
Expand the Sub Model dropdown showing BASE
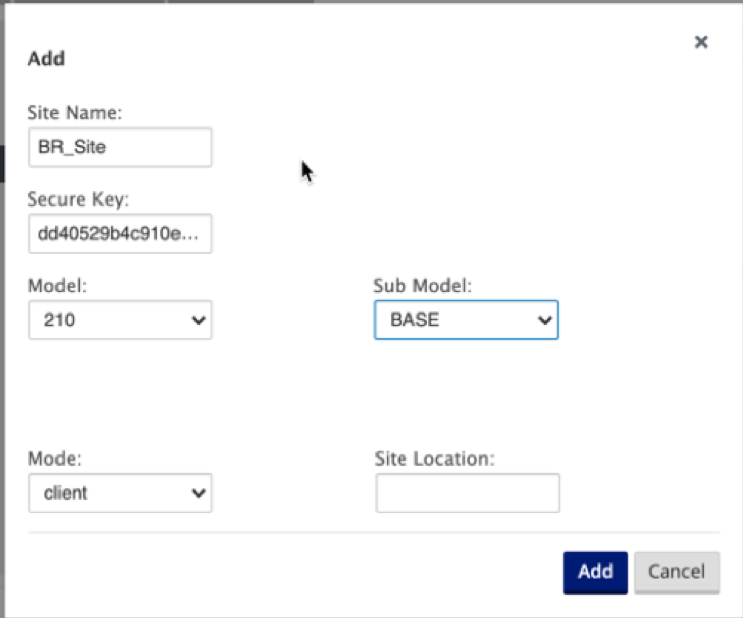[x=466, y=320]
